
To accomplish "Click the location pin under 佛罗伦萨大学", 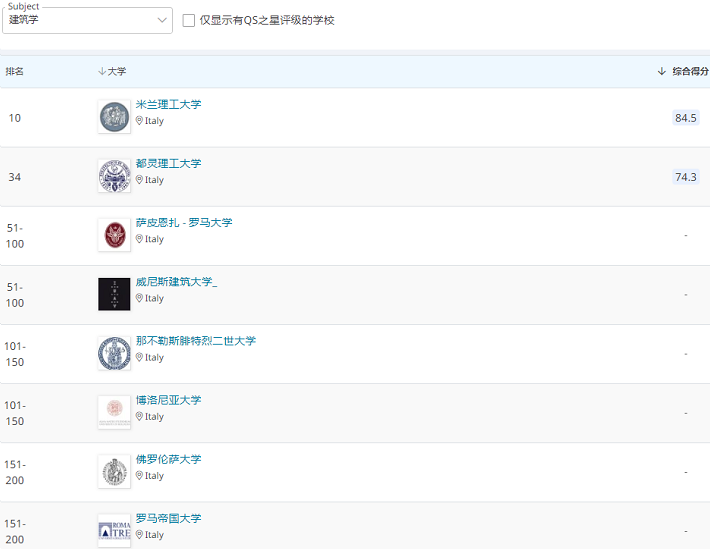I will (139, 475).
